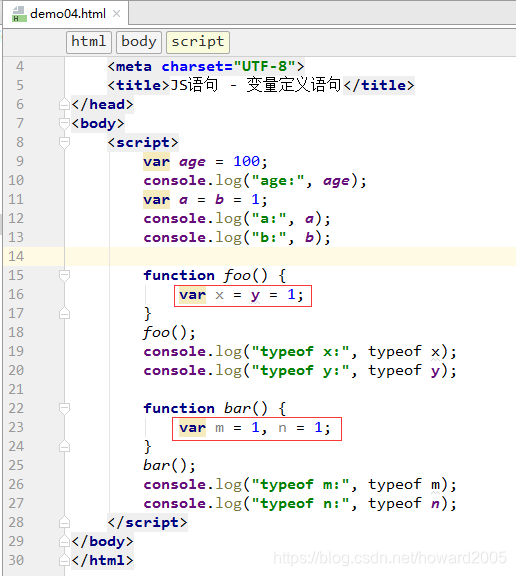Click line number 9 in the gutter
The height and width of the screenshot is (576, 516).
point(20,162)
